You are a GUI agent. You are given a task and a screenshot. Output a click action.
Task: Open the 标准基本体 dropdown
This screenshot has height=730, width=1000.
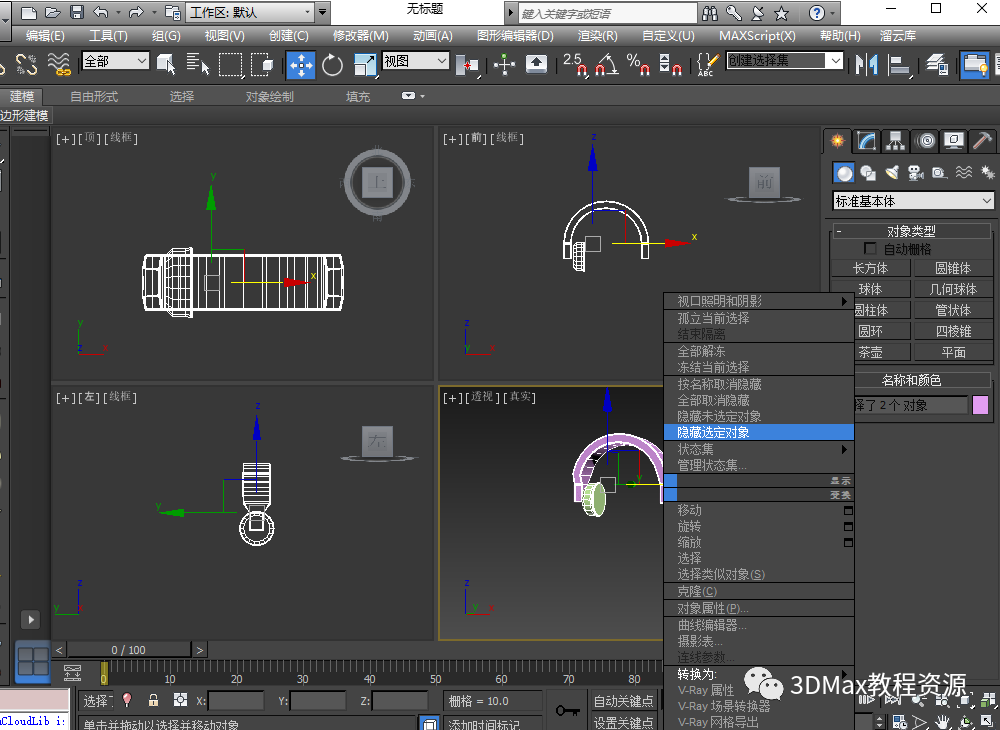click(x=913, y=201)
